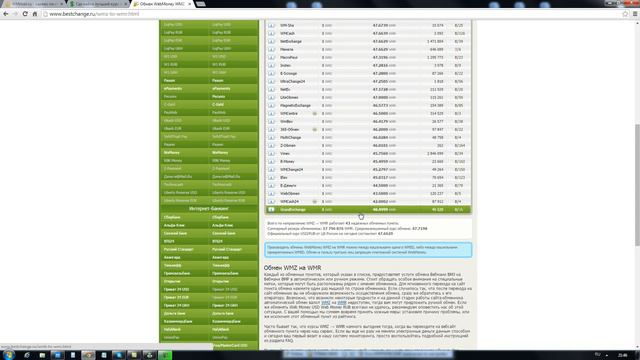Image resolution: width=640 pixels, height=360 pixels.
Task: Click the WMZ link in the description text
Action: (326, 302)
